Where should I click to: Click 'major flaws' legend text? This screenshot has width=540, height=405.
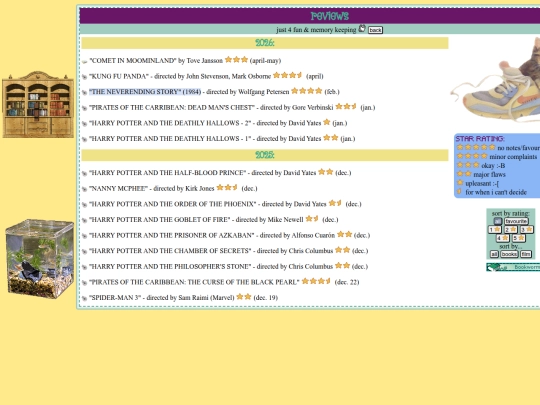click(489, 174)
